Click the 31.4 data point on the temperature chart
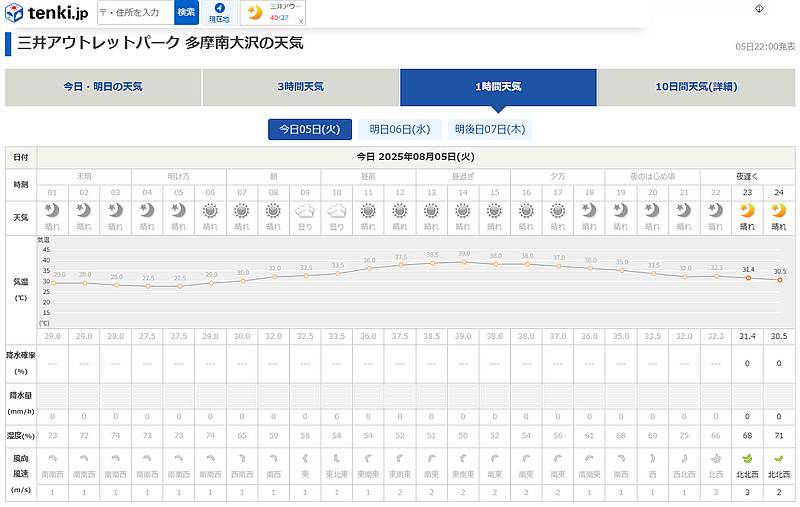Screen dimensions: 800x507 pyautogui.click(x=748, y=278)
